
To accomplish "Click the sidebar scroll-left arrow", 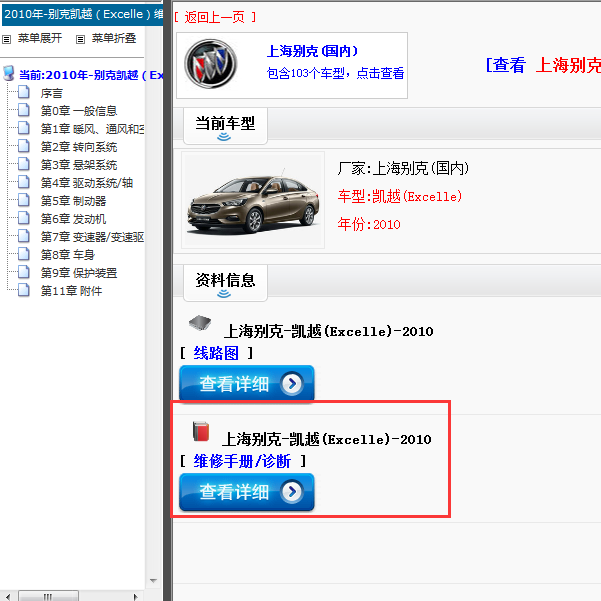I will [8, 596].
